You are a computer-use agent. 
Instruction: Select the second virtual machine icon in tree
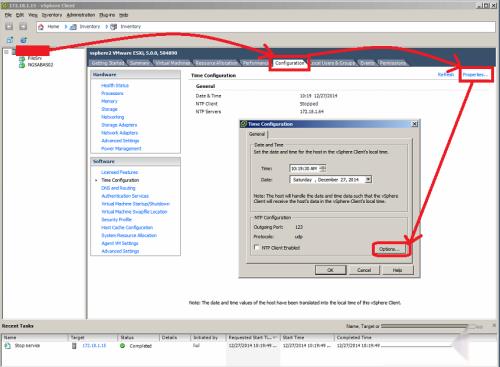pos(22,65)
